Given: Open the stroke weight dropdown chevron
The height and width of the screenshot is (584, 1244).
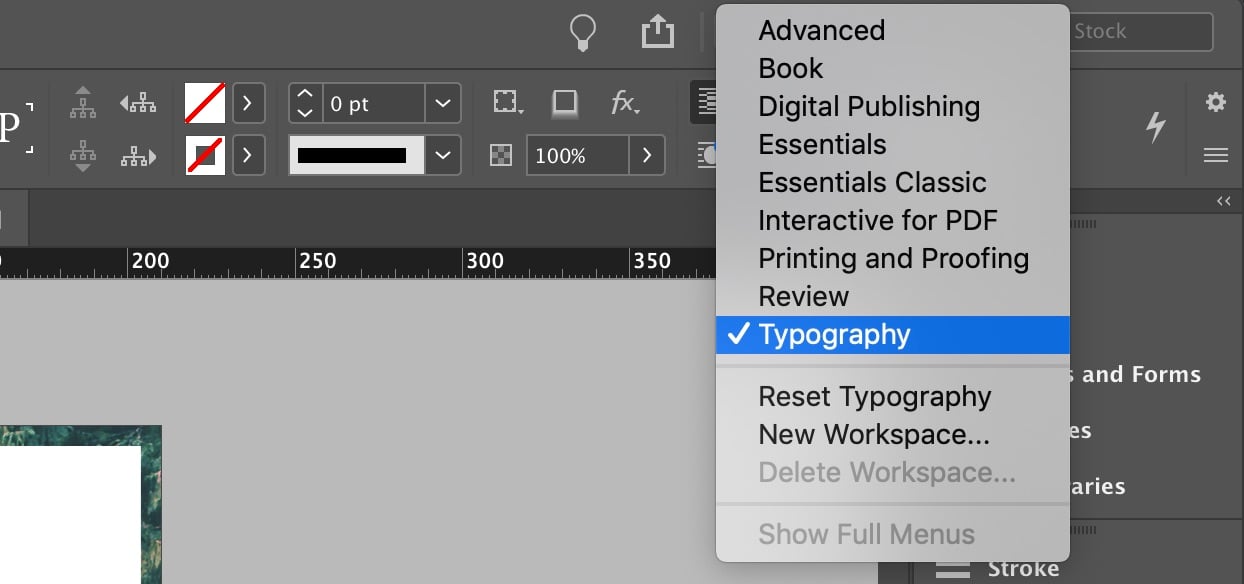Looking at the screenshot, I should 443,102.
